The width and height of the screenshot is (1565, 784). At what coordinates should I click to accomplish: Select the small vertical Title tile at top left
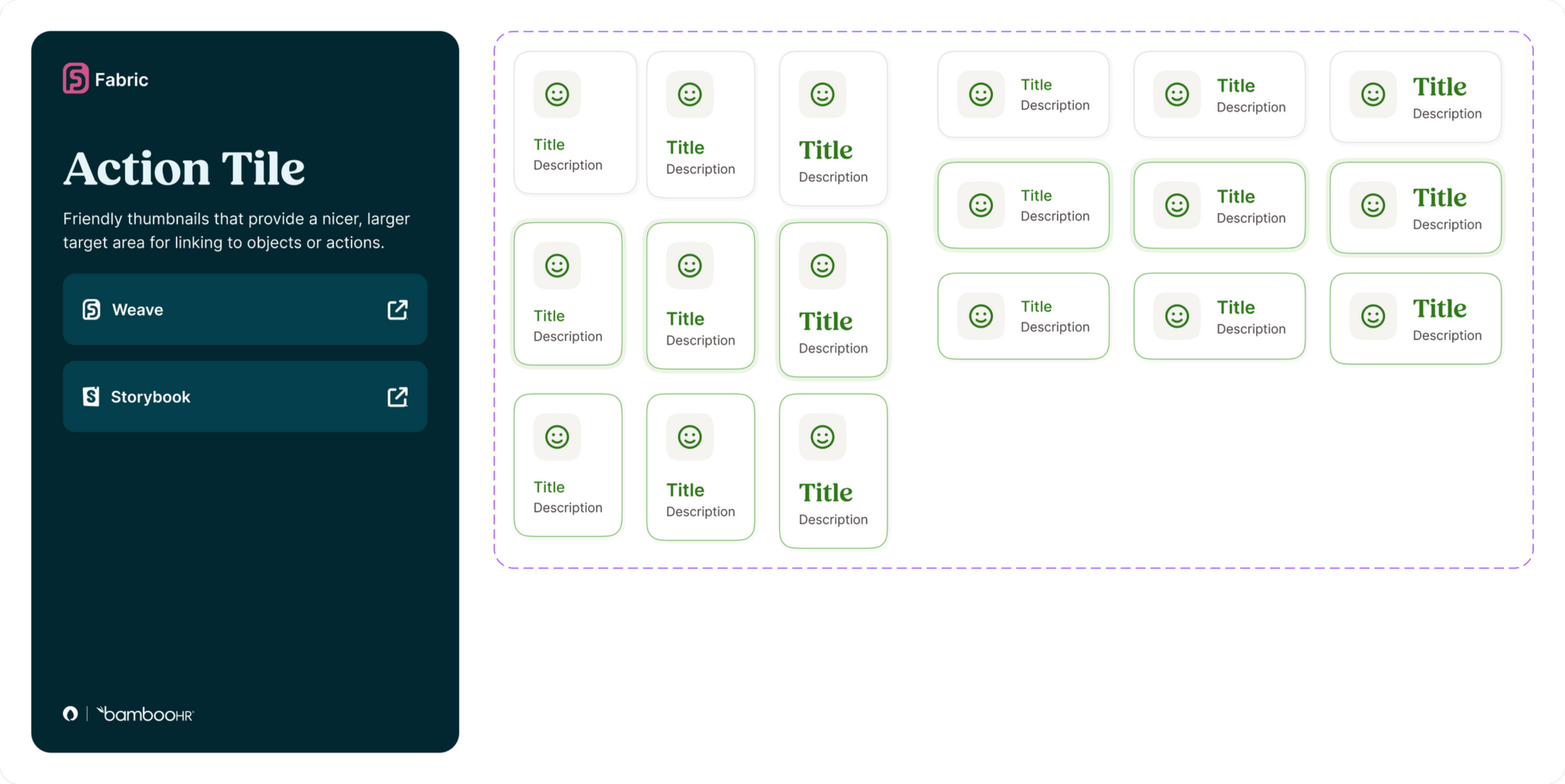(575, 122)
